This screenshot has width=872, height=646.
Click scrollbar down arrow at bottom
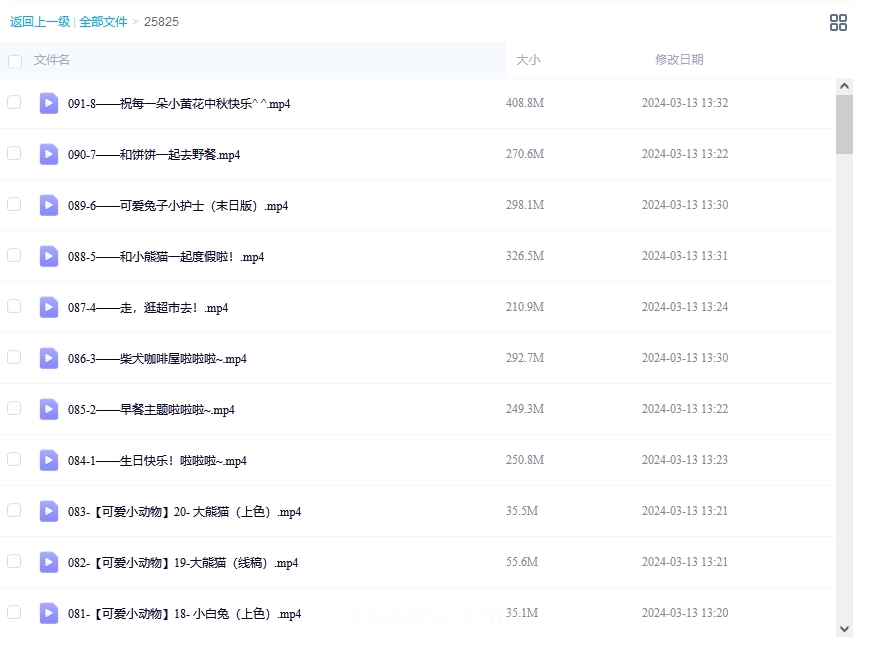click(844, 628)
